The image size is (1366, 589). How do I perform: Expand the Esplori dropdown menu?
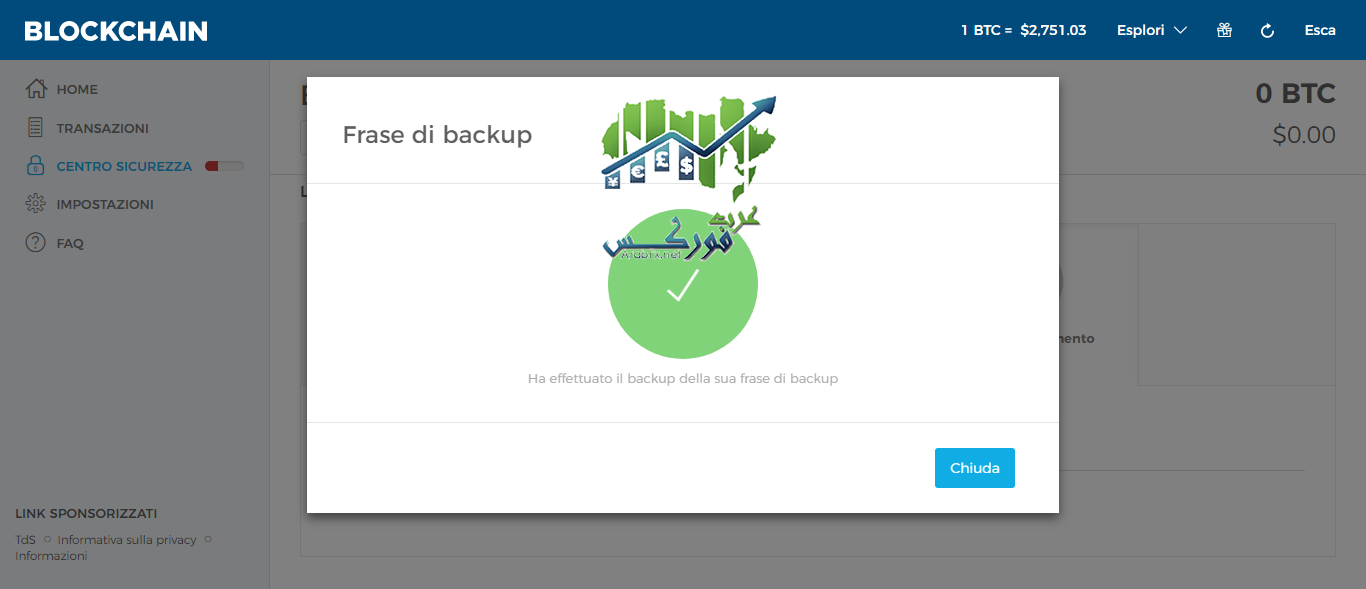click(1152, 30)
